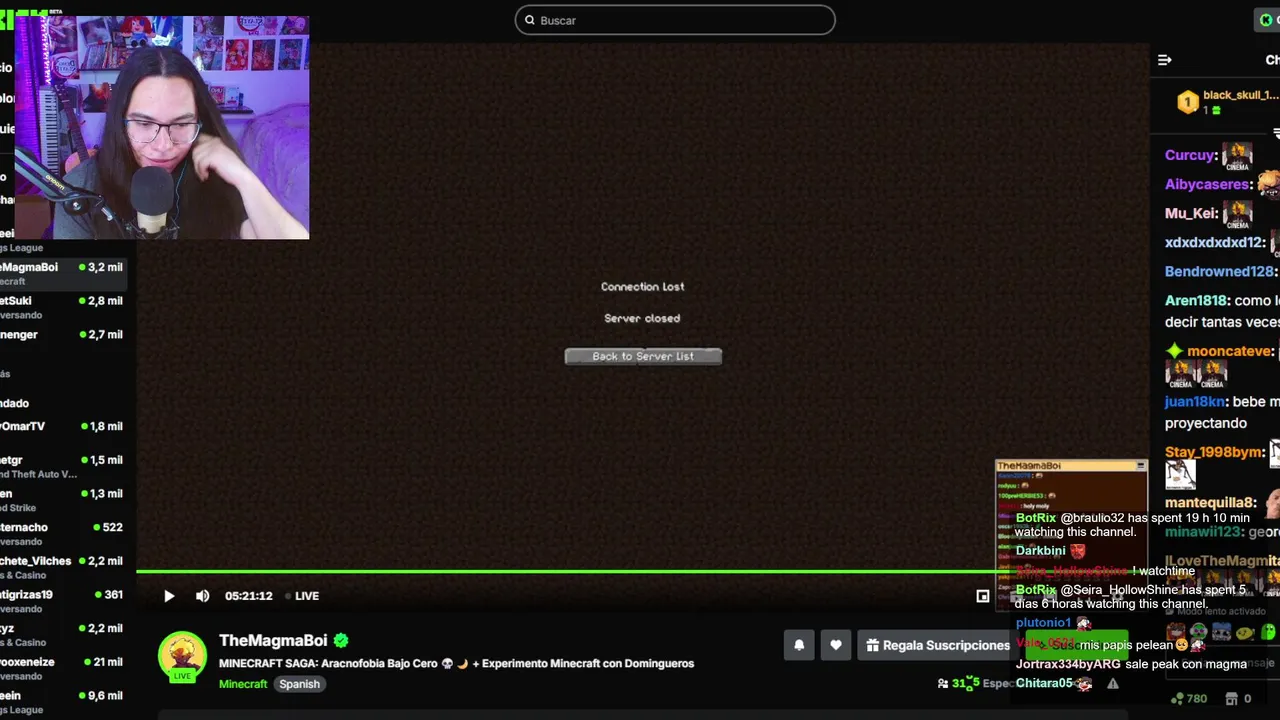Click Cinema emote next to Curcuy

click(1237, 156)
